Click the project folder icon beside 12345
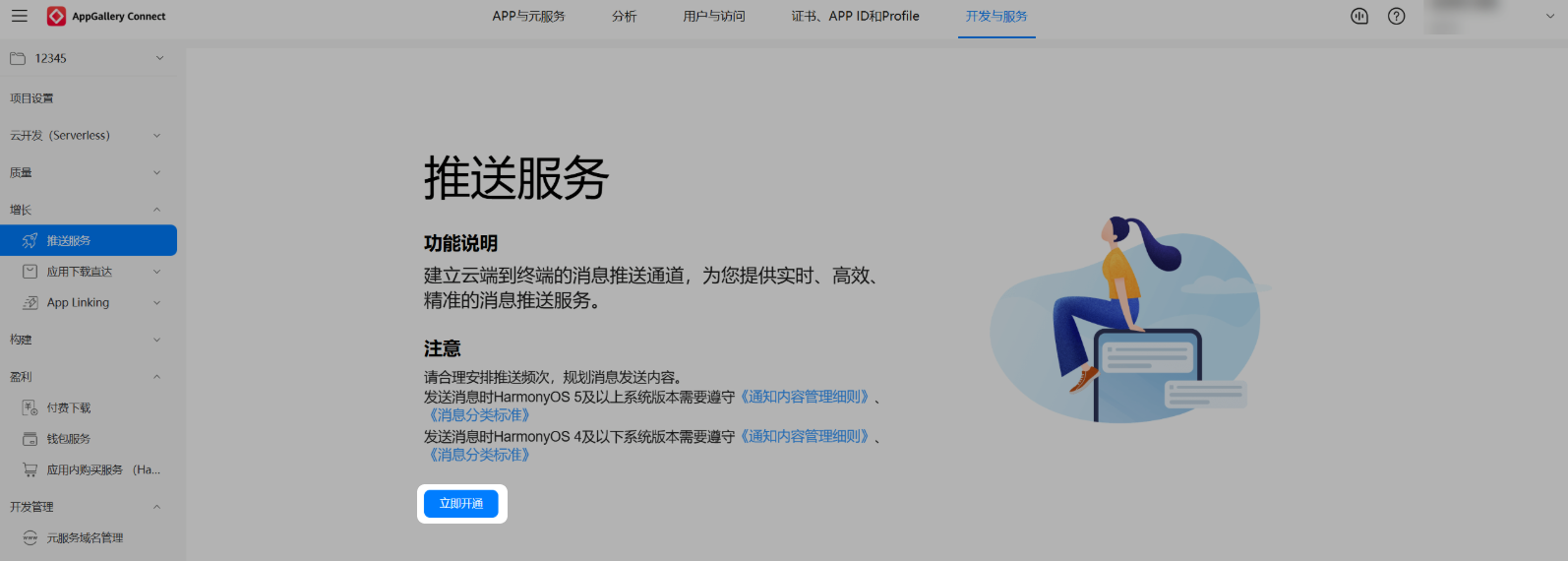 (x=18, y=58)
